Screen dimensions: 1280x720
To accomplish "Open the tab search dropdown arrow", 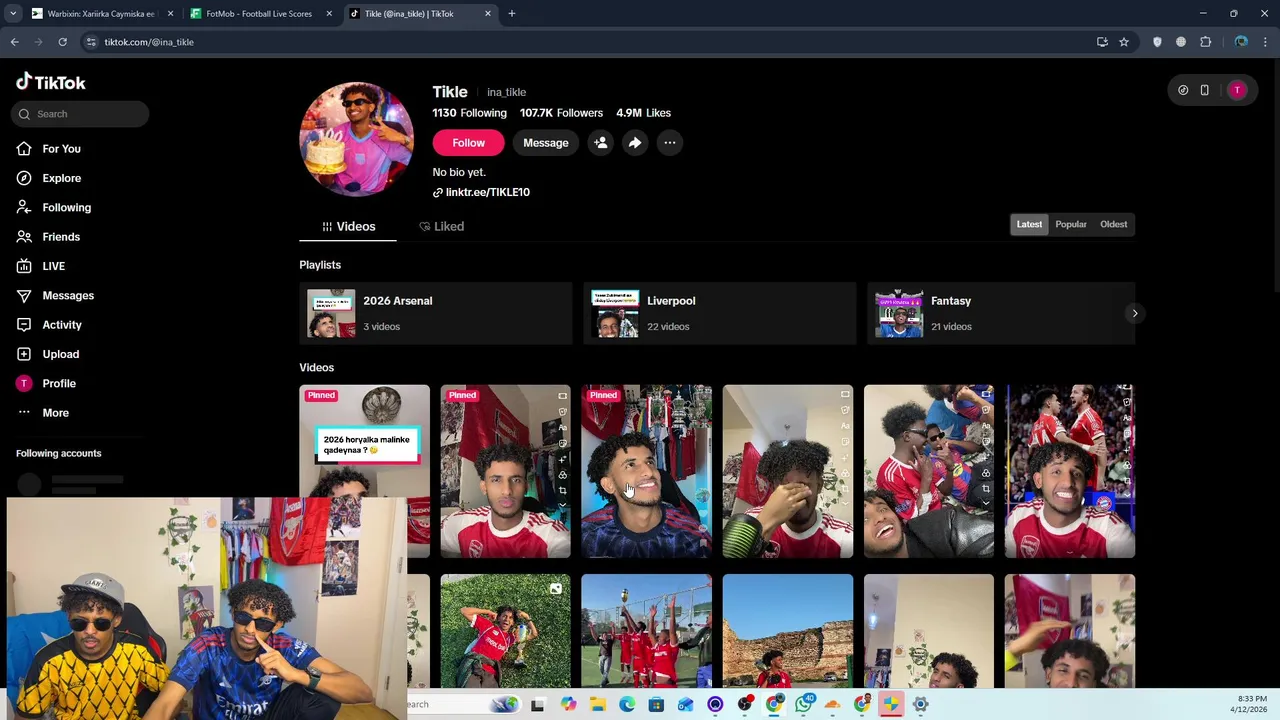I will 13,14.
